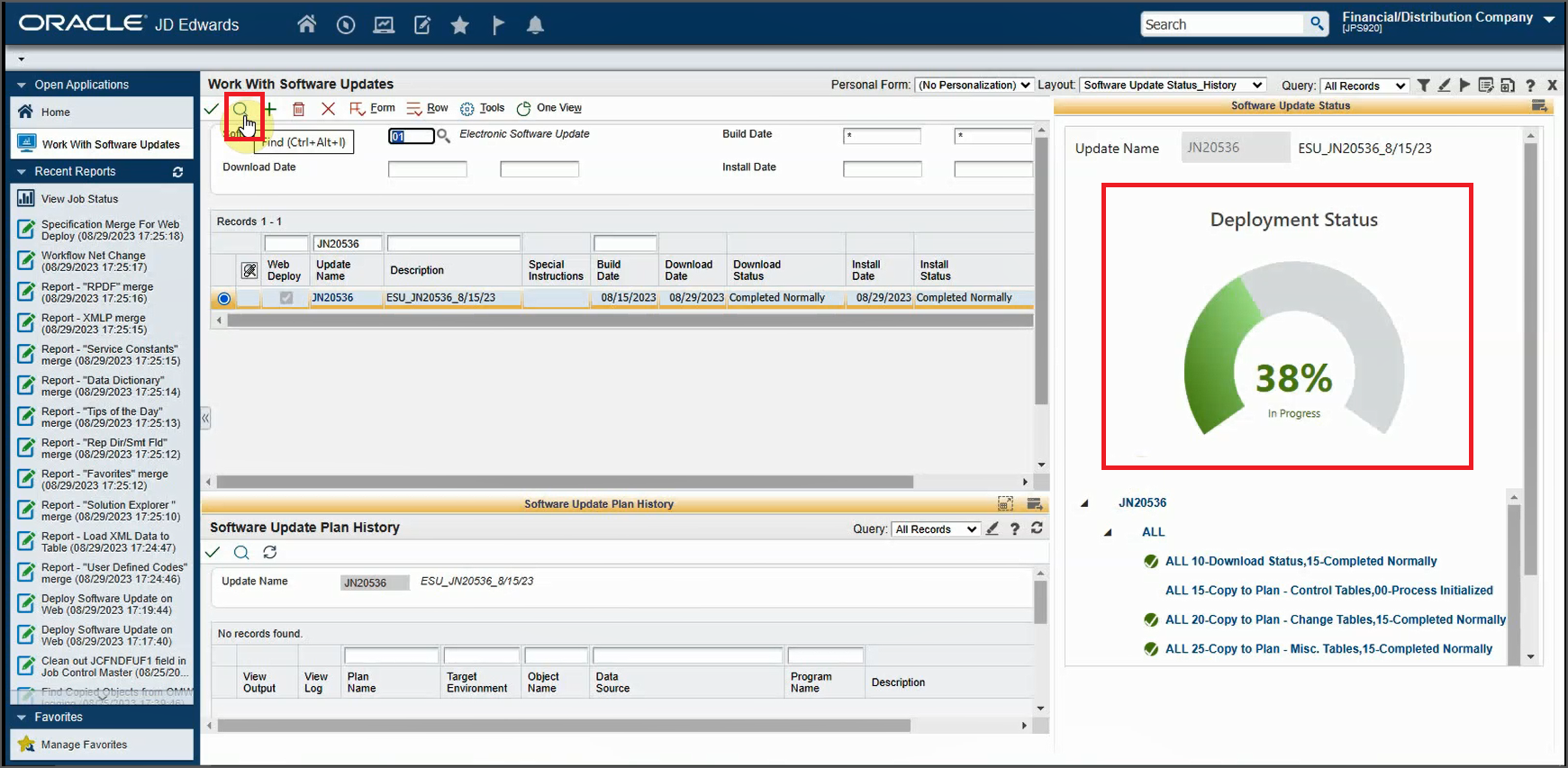
Task: Click the Software Update Status panel menu icon
Action: pos(1540,106)
